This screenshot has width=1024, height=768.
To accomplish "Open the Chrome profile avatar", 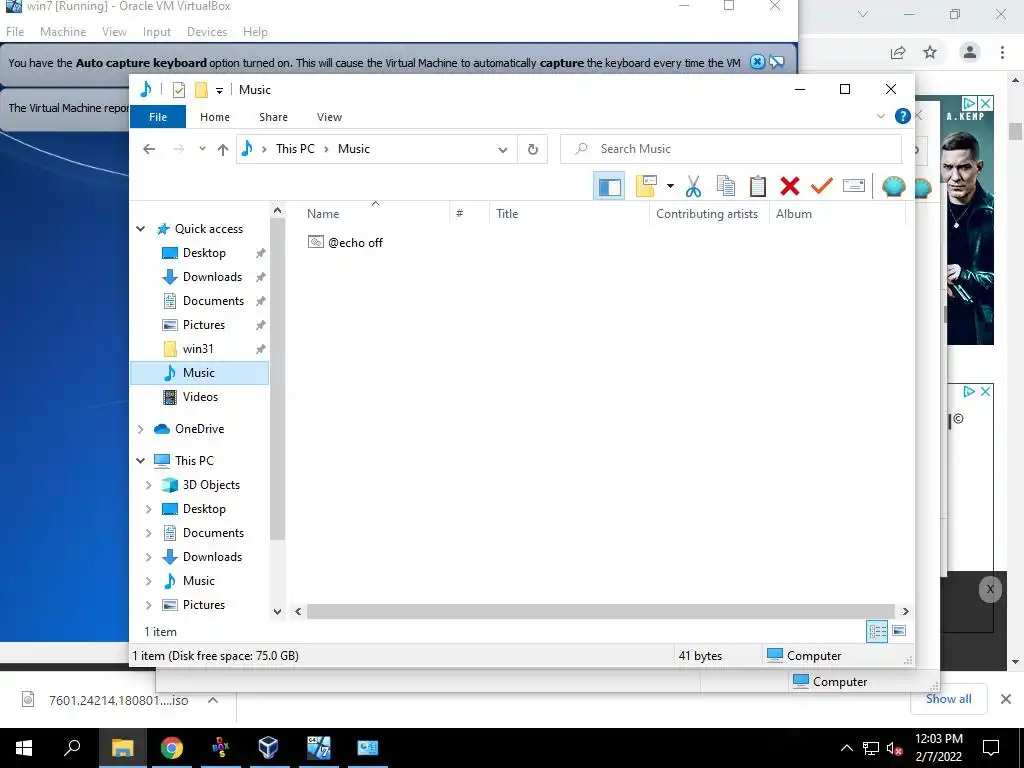I will pos(970,52).
